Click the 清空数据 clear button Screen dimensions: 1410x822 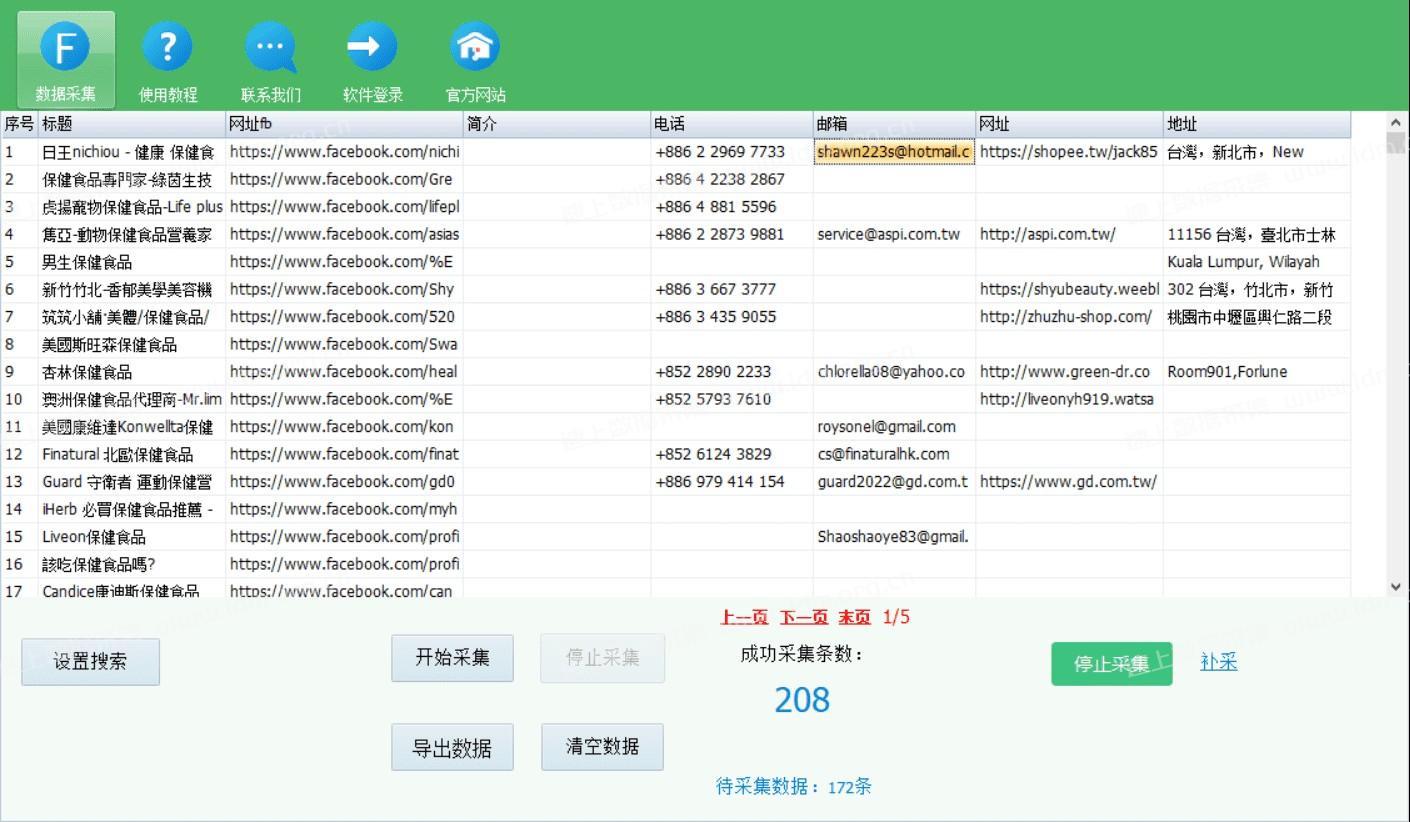tap(602, 747)
